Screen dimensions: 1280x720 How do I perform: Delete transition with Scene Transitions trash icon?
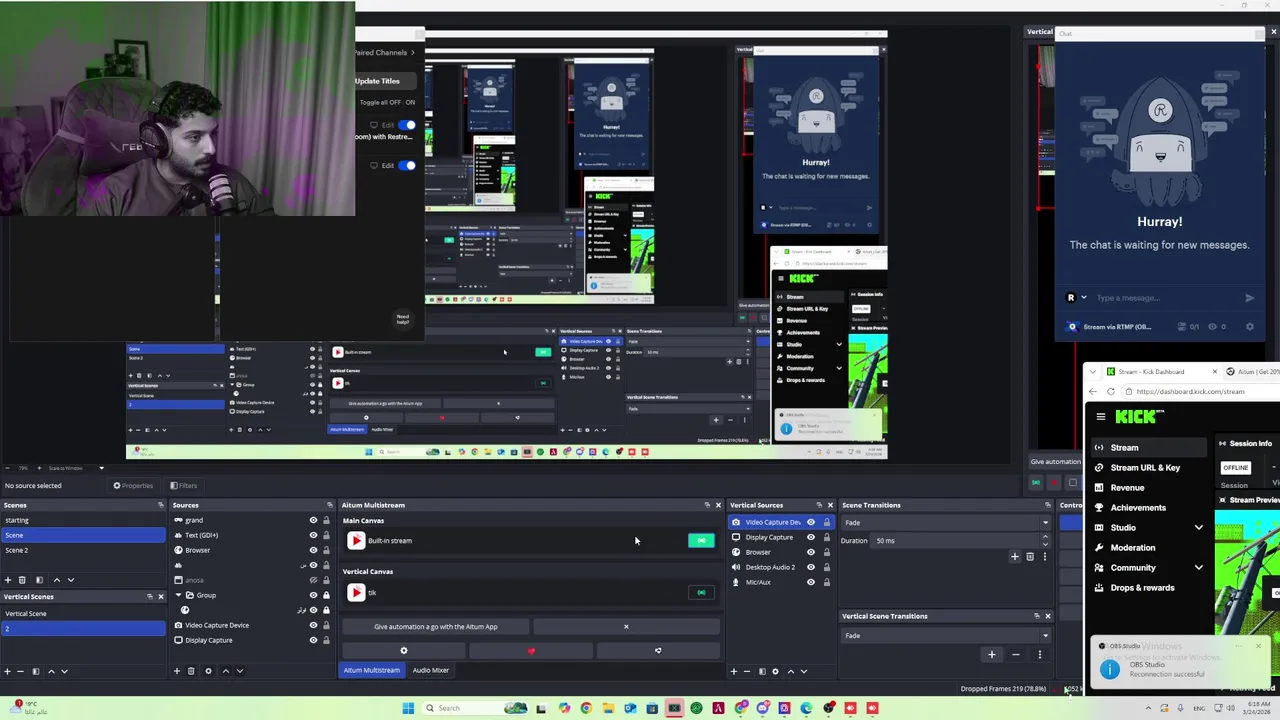[x=1030, y=557]
